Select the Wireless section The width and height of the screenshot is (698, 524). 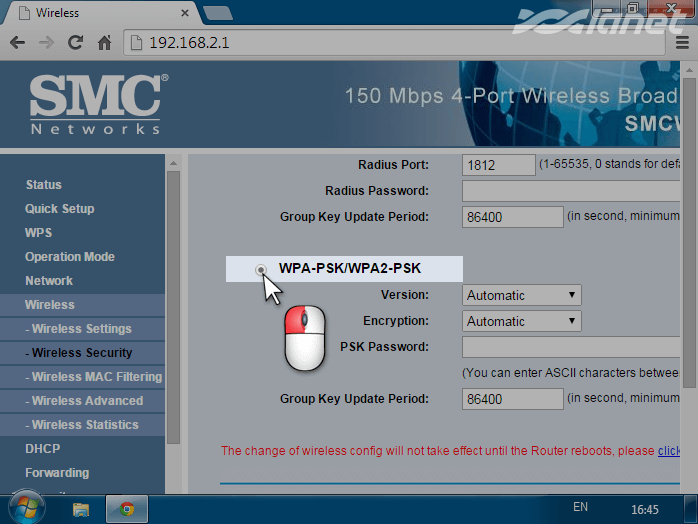(x=50, y=305)
